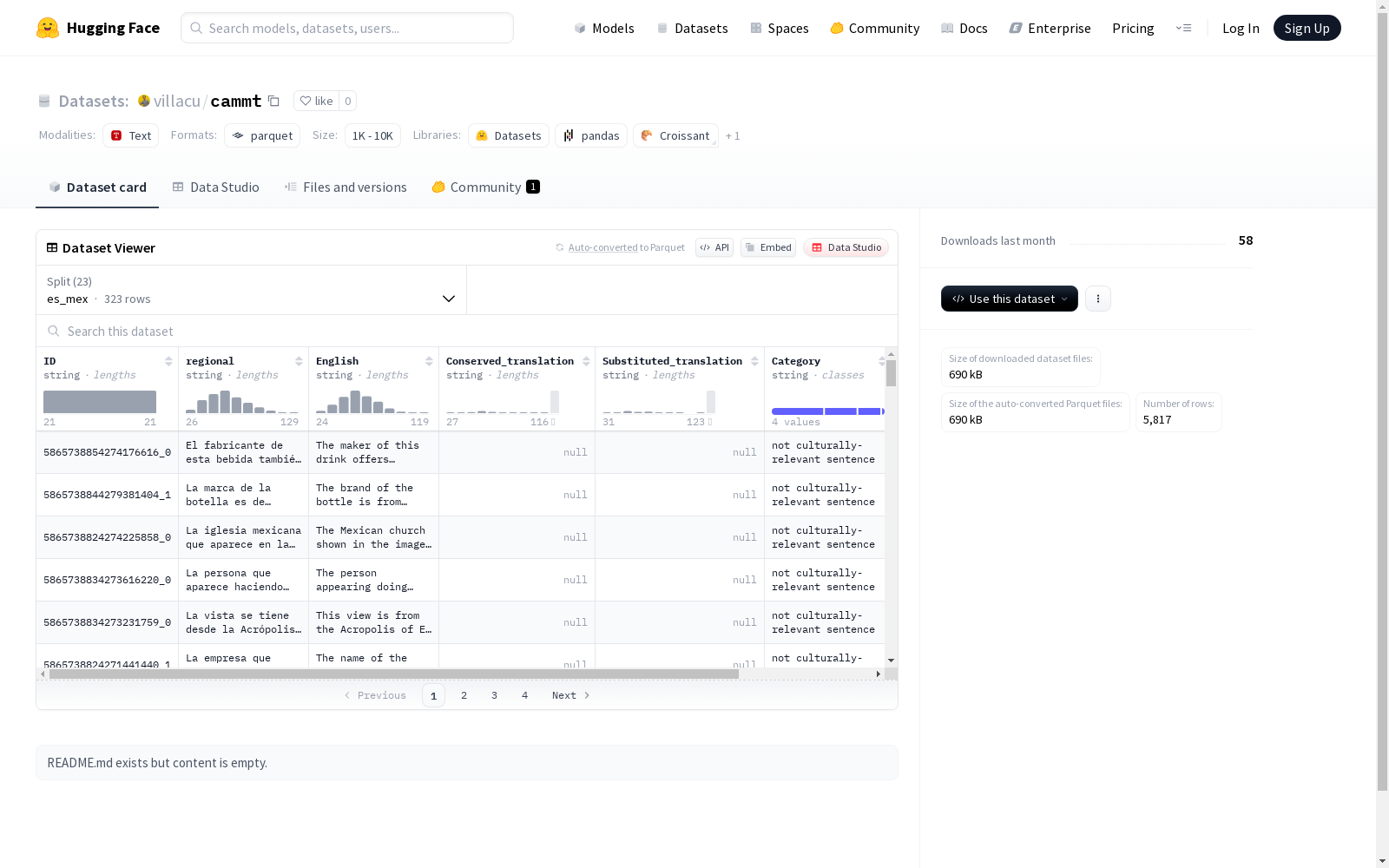Select the pandas library tag
Viewport: 1389px width, 868px height.
[x=591, y=135]
